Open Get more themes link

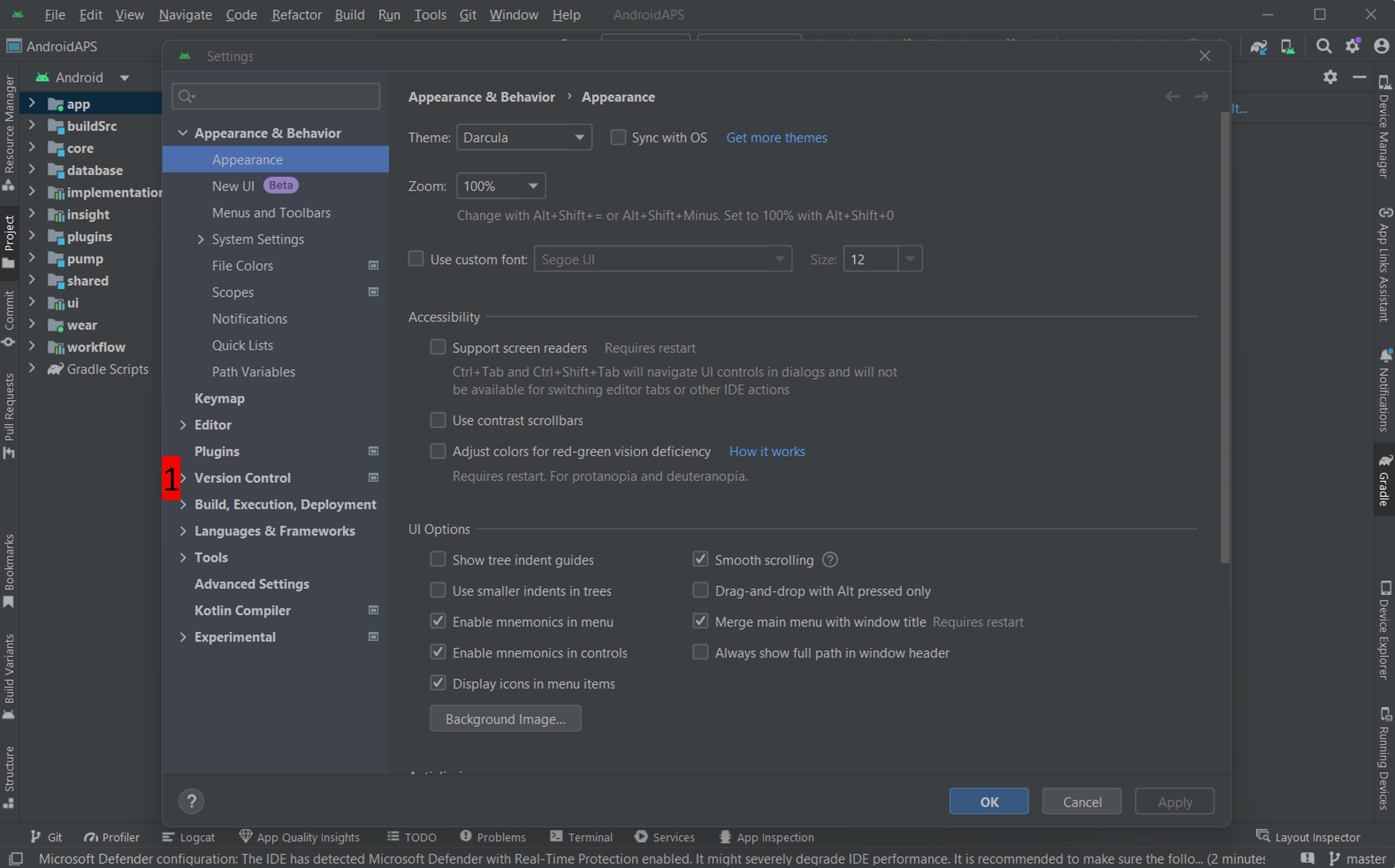(776, 138)
